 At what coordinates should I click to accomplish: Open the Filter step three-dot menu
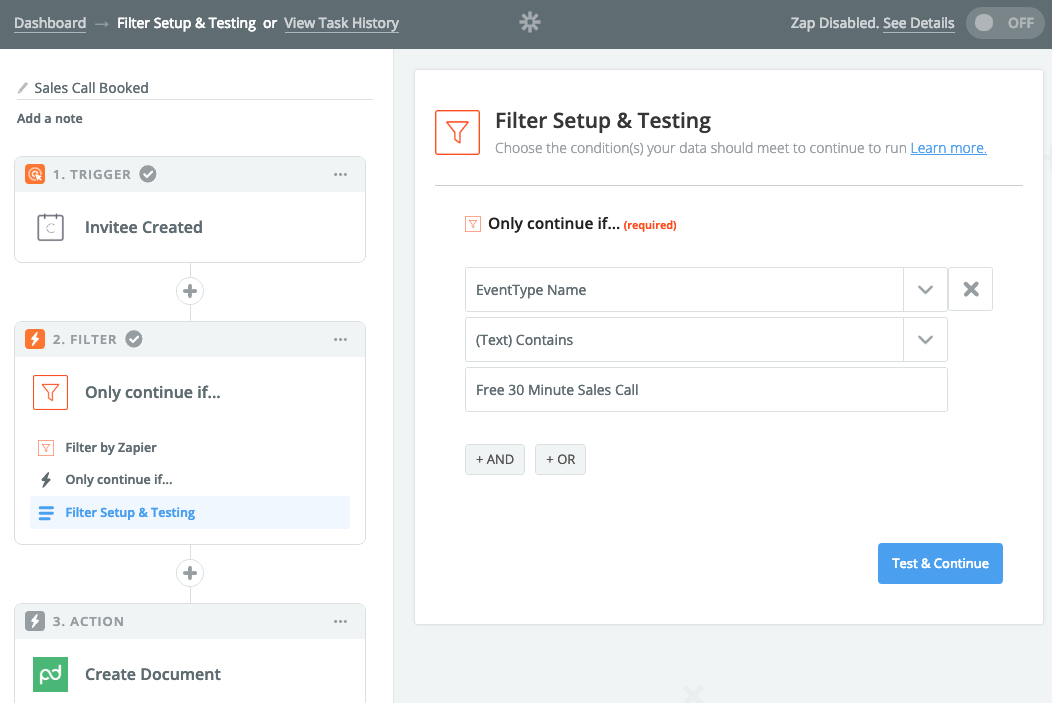(x=340, y=339)
